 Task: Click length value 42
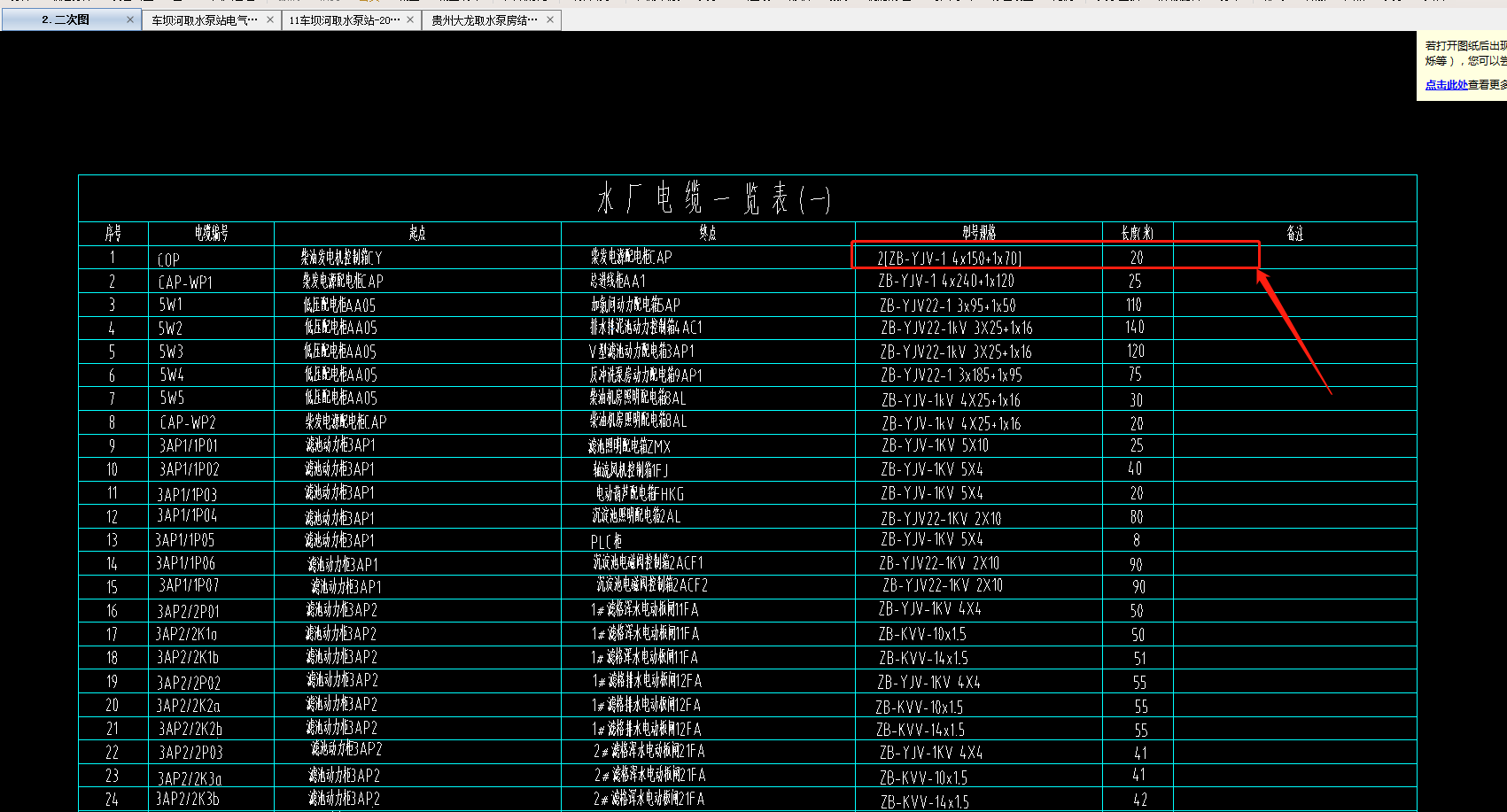pyautogui.click(x=1141, y=800)
